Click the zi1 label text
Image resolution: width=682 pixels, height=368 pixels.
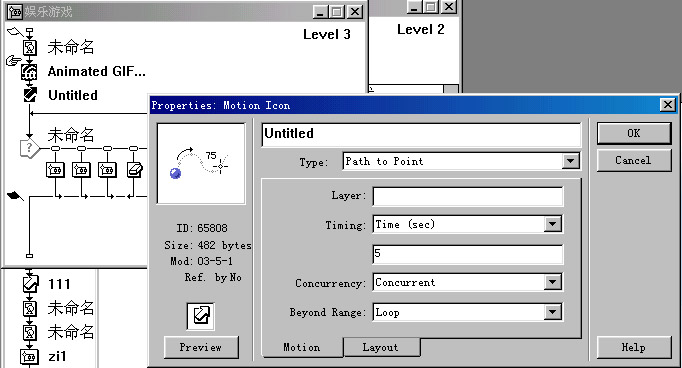tap(57, 357)
